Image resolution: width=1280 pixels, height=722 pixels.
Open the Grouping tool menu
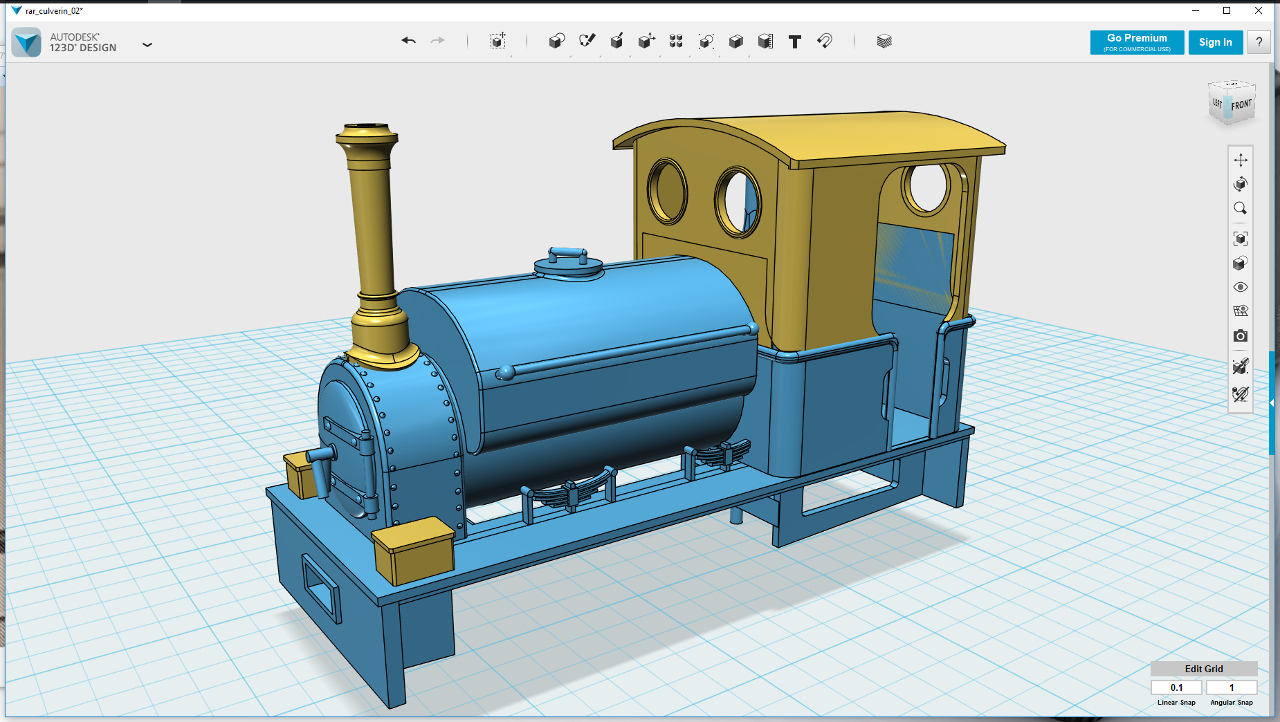pos(706,41)
